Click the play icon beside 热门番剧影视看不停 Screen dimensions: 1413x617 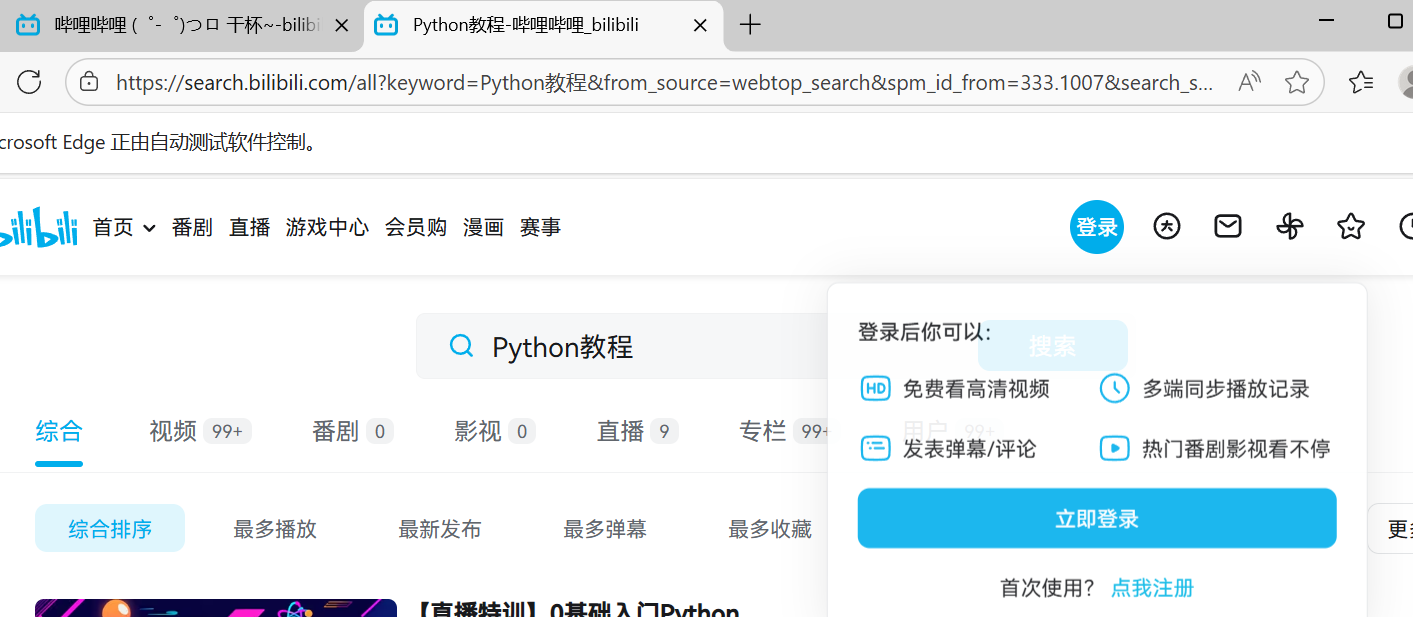tap(1114, 448)
